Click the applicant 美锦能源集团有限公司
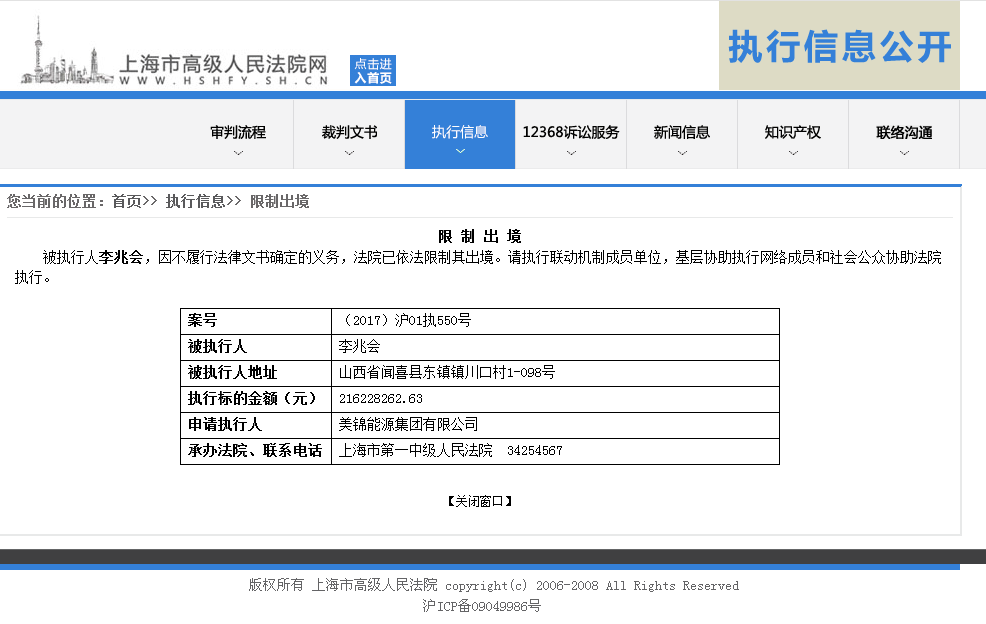Screen dimensions: 986x624 tap(408, 425)
